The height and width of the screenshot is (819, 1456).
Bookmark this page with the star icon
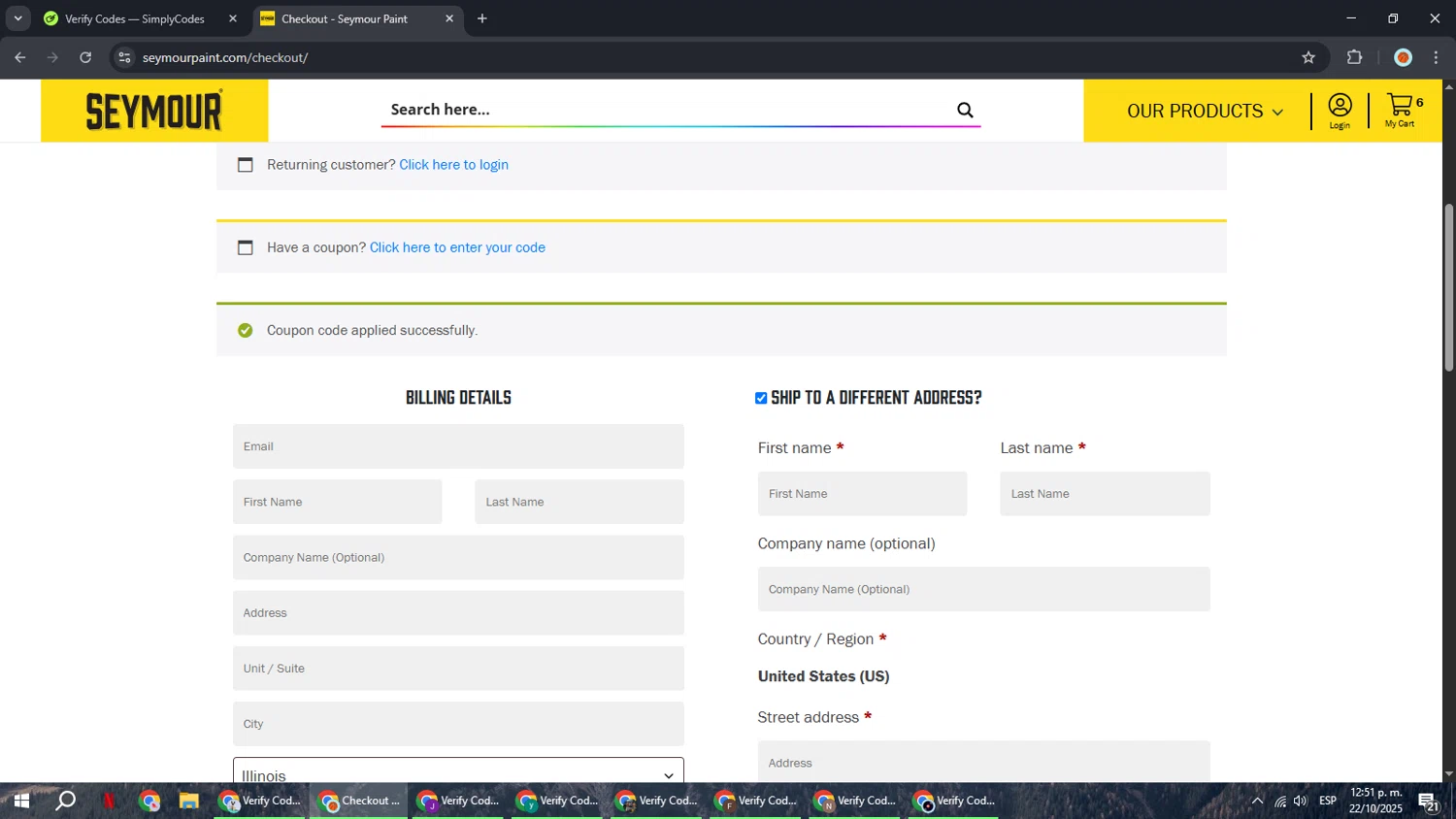[x=1308, y=57]
